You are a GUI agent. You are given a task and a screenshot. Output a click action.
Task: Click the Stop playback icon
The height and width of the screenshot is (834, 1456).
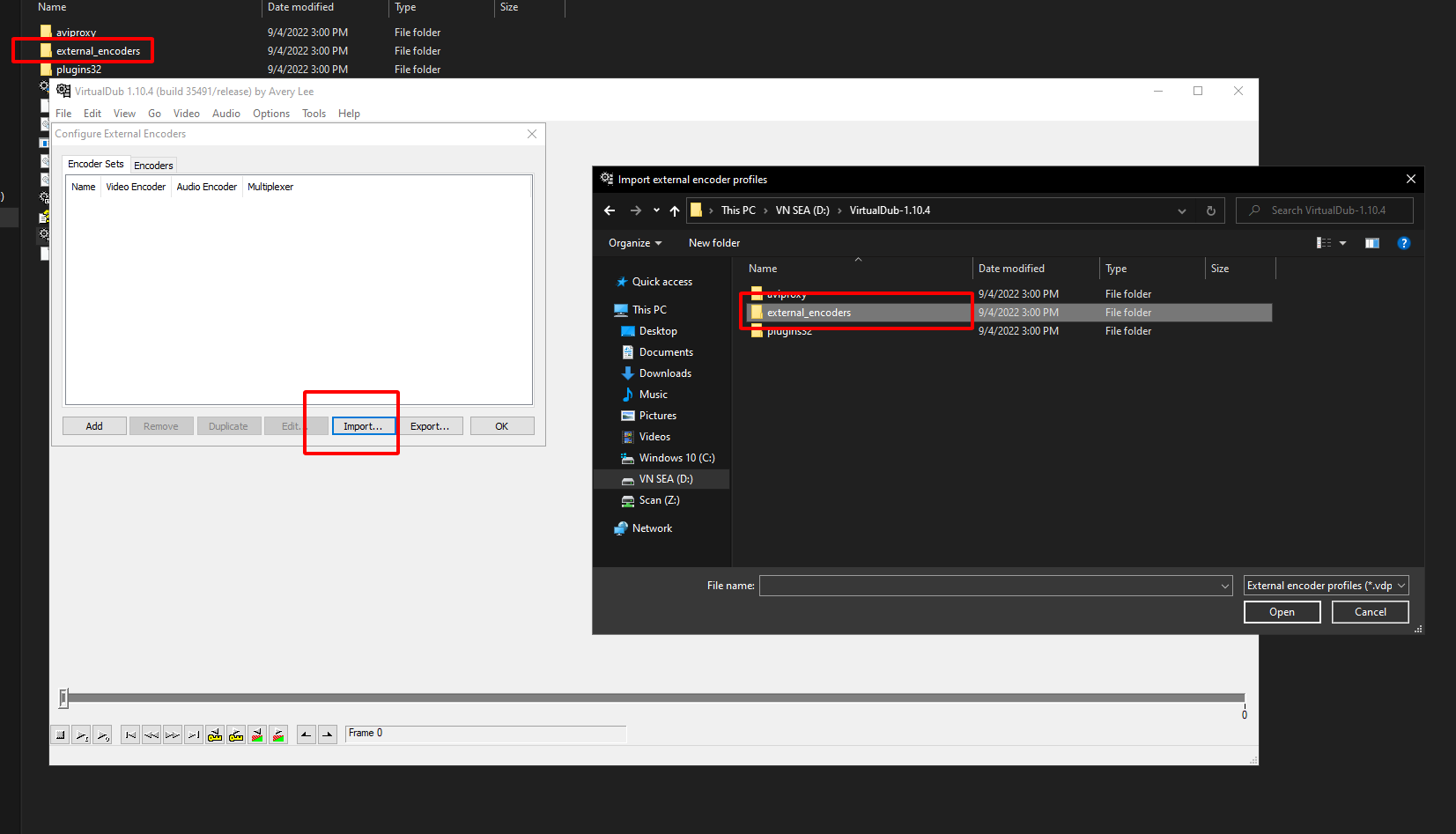[x=59, y=734]
